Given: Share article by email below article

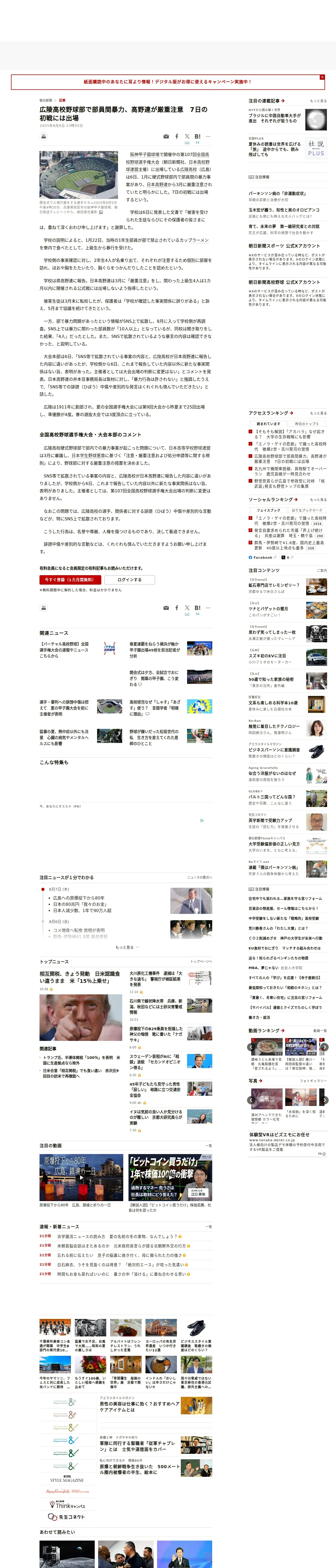Looking at the screenshot, I should coord(166,608).
